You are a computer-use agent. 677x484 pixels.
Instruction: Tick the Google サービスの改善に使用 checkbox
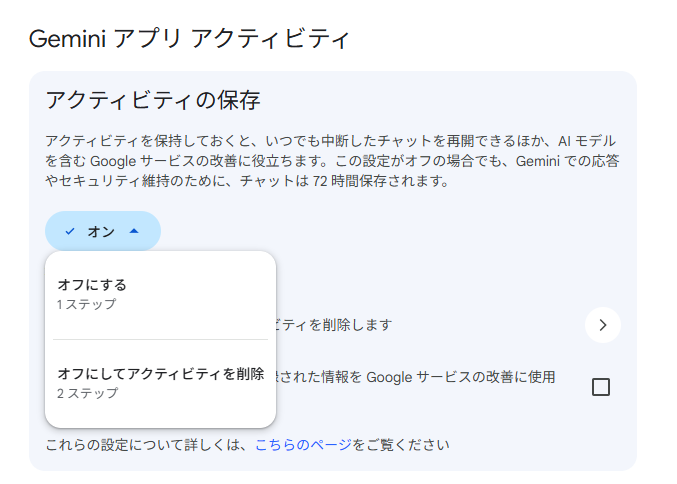tap(601, 387)
